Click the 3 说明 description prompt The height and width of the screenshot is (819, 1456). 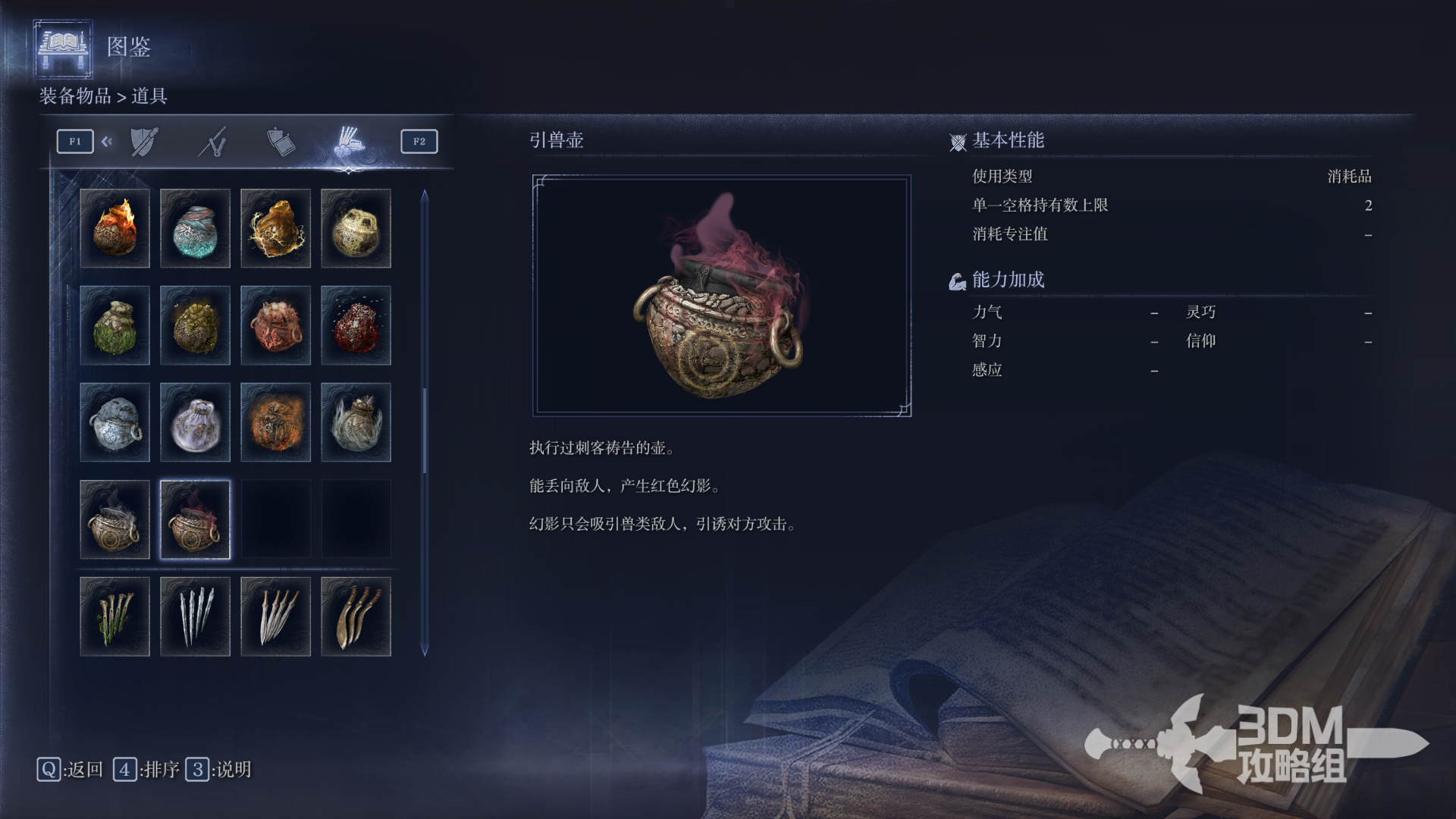[x=218, y=770]
